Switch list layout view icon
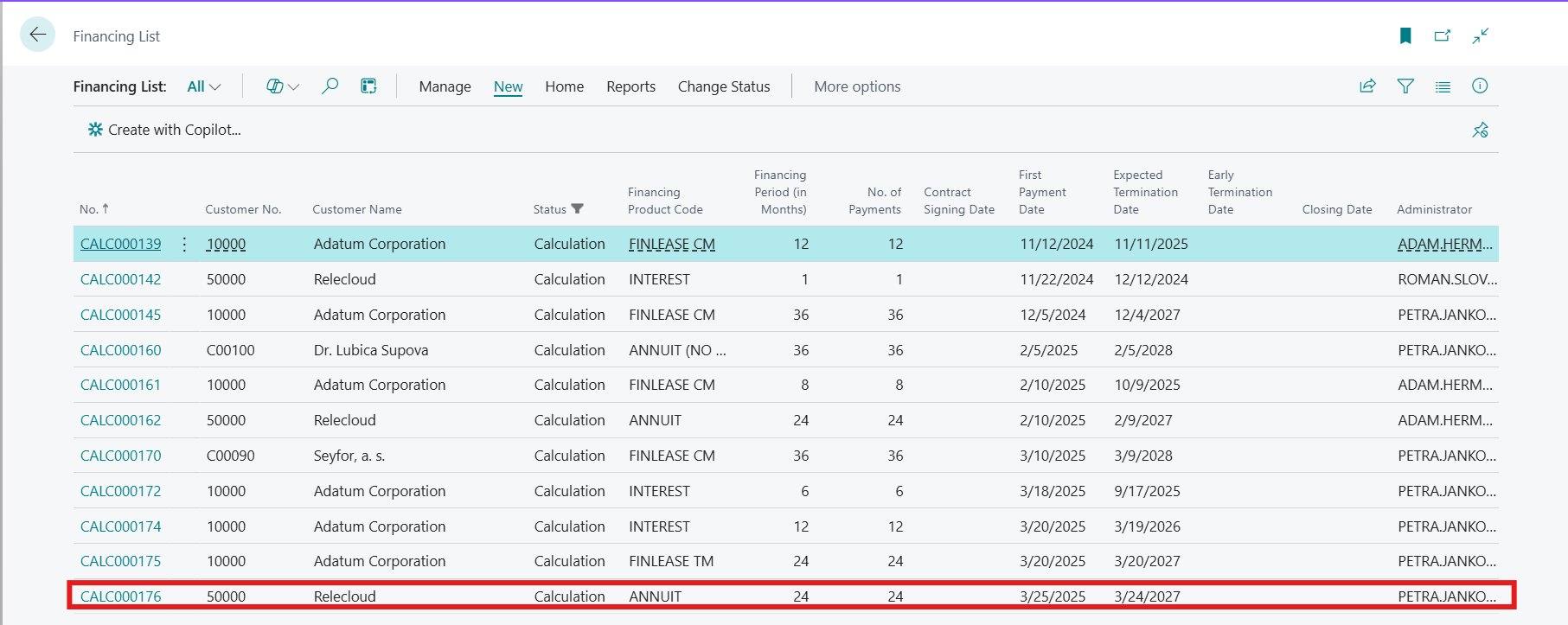The image size is (1568, 625). pos(1443,86)
